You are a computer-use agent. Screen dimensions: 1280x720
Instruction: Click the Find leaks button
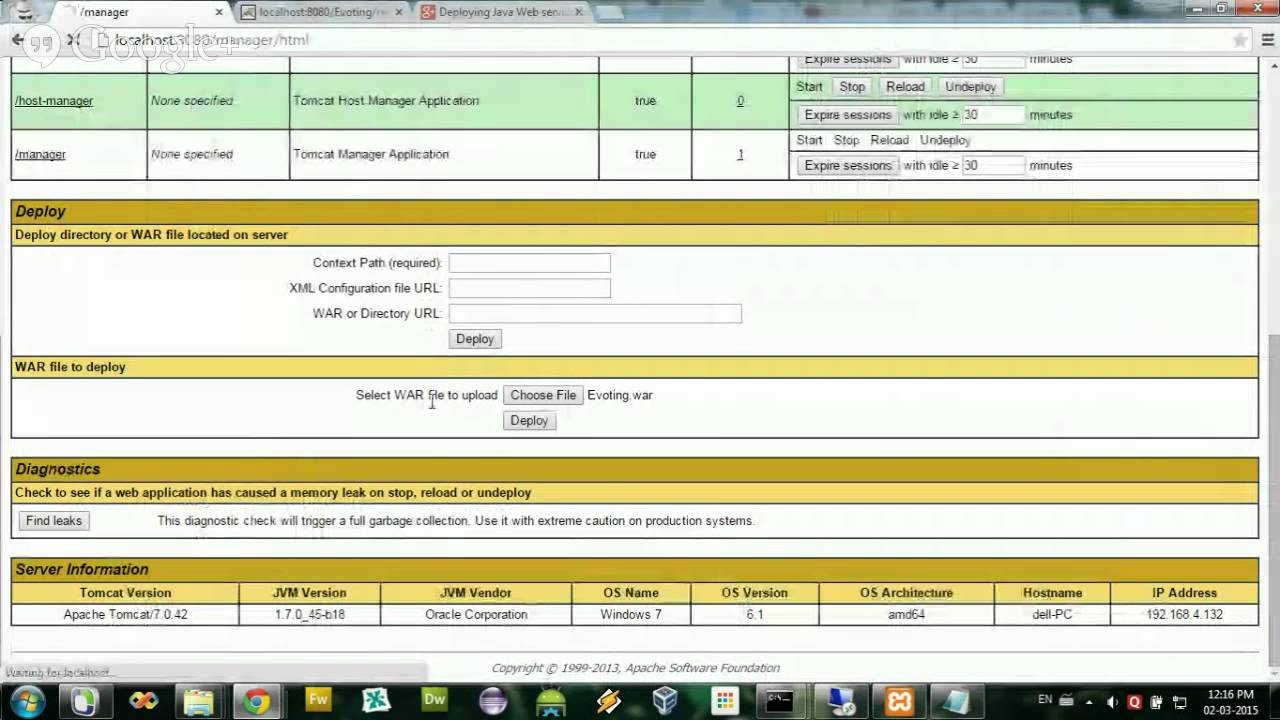click(54, 521)
